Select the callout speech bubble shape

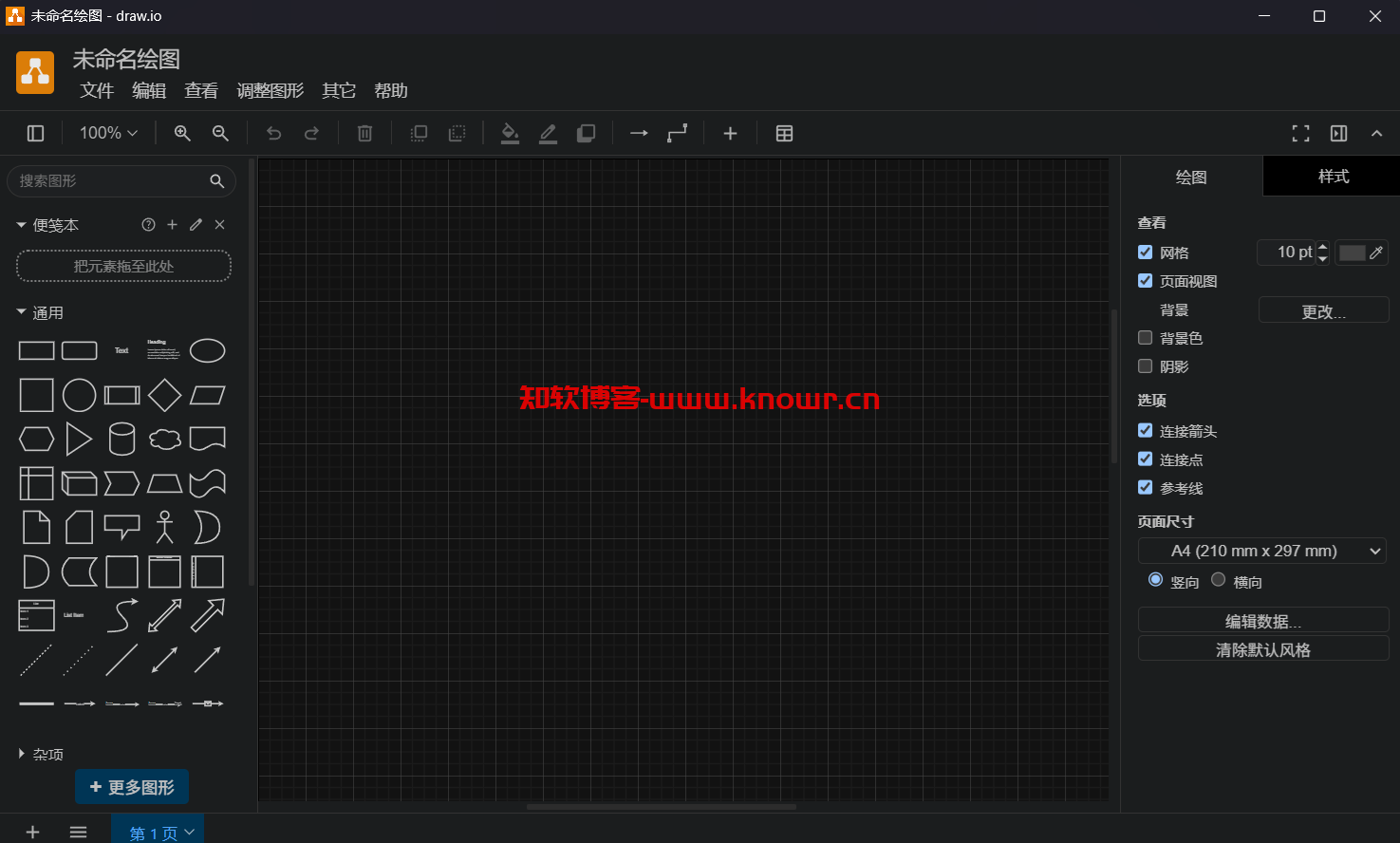click(x=121, y=527)
